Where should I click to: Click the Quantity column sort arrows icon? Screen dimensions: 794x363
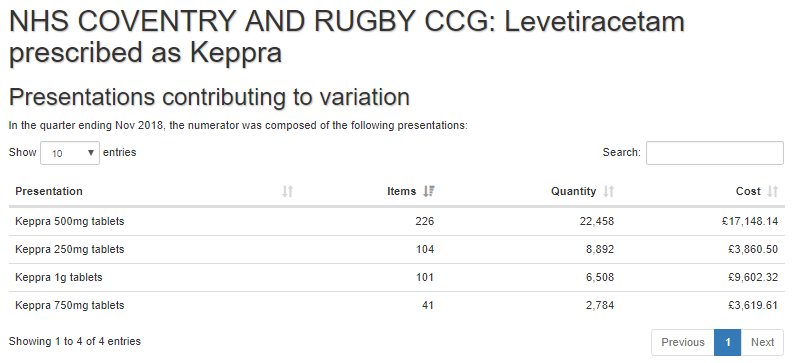609,191
